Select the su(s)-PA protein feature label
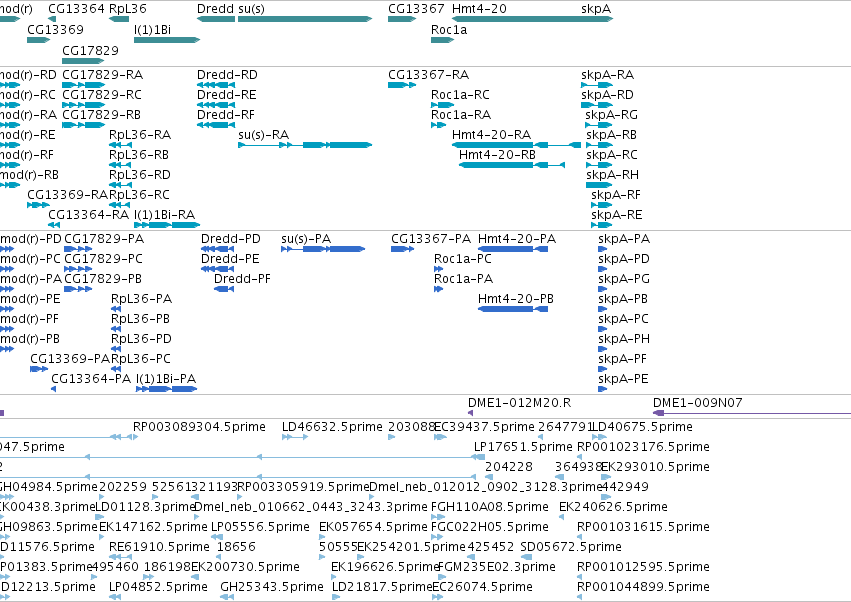The image size is (851, 602). (x=306, y=239)
